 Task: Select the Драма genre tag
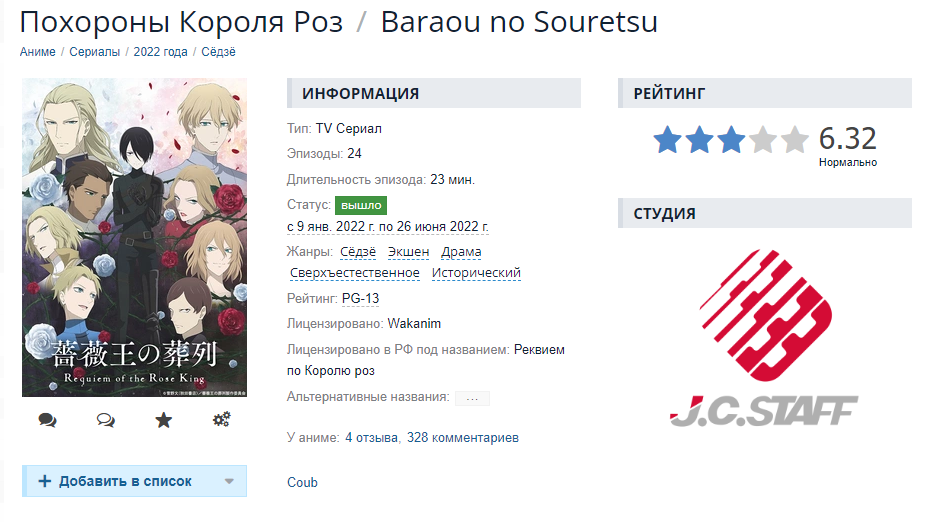[461, 252]
